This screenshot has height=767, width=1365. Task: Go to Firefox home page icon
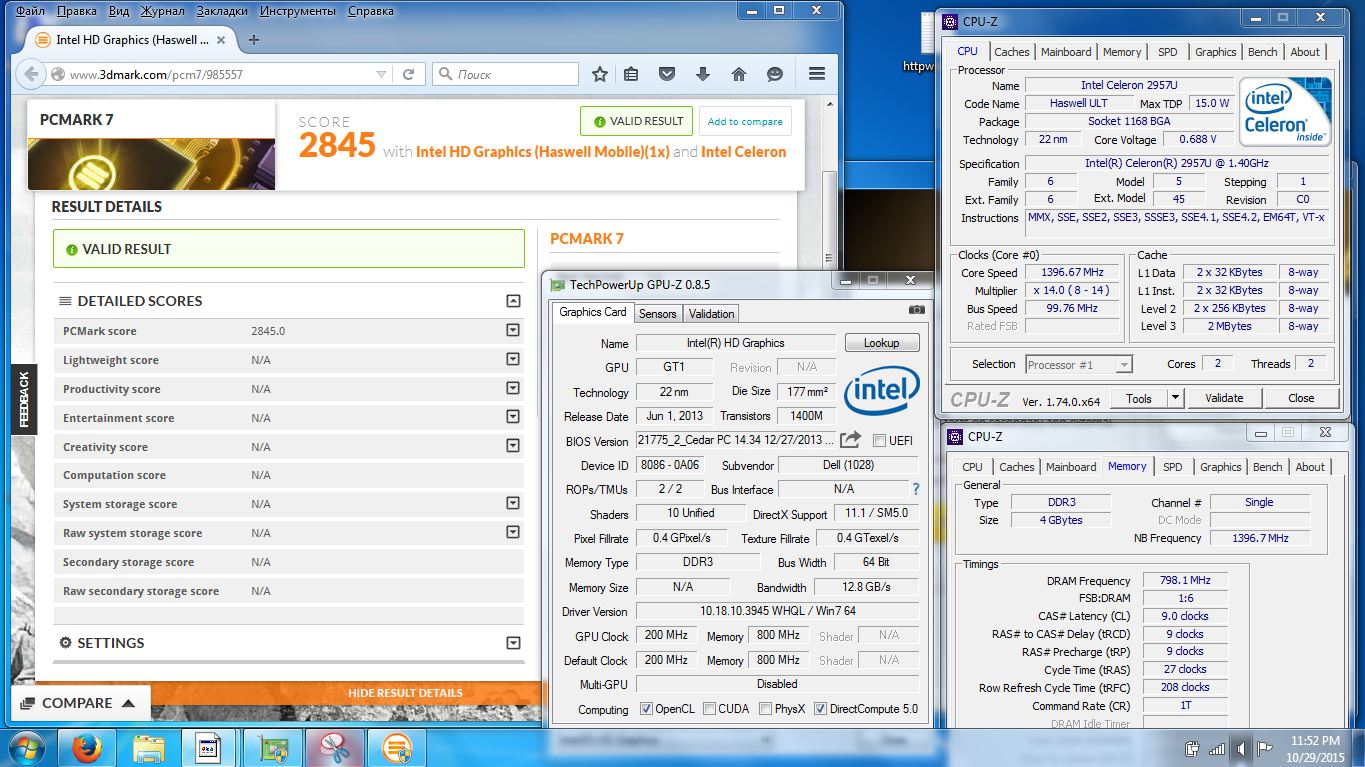(x=739, y=74)
